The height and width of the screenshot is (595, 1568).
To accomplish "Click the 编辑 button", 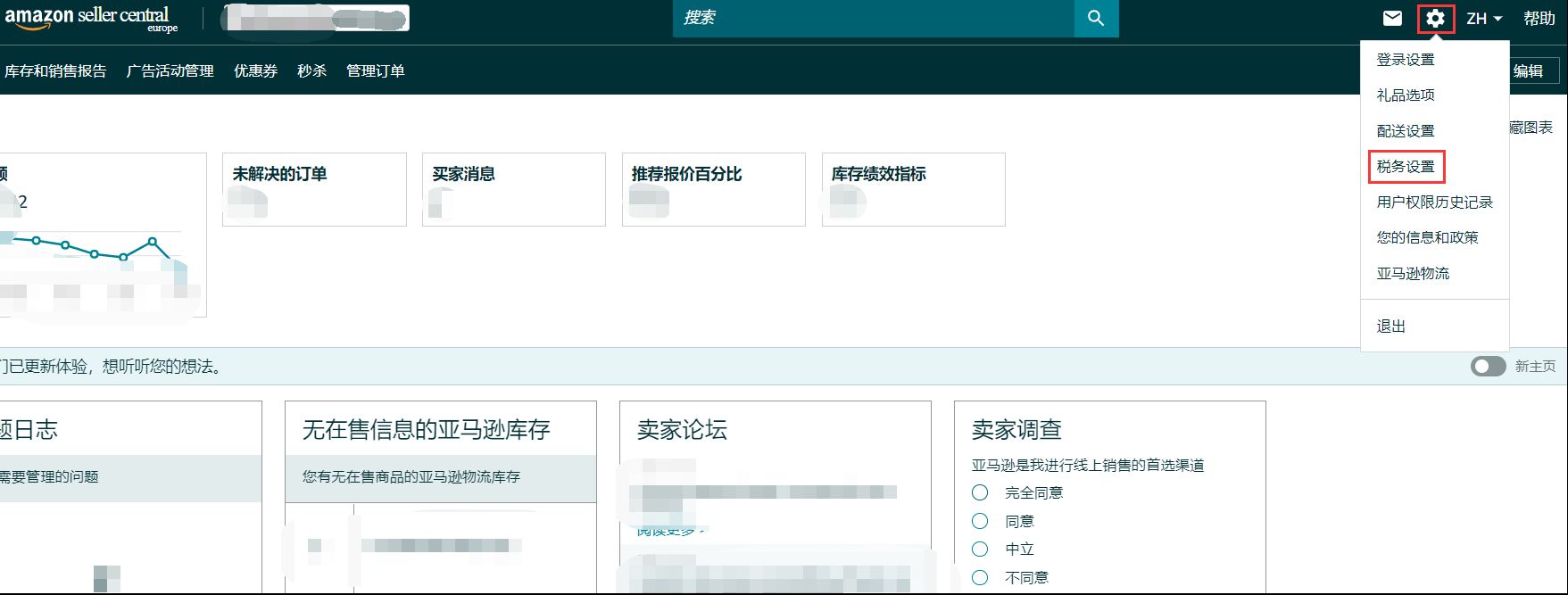I will 1529,71.
